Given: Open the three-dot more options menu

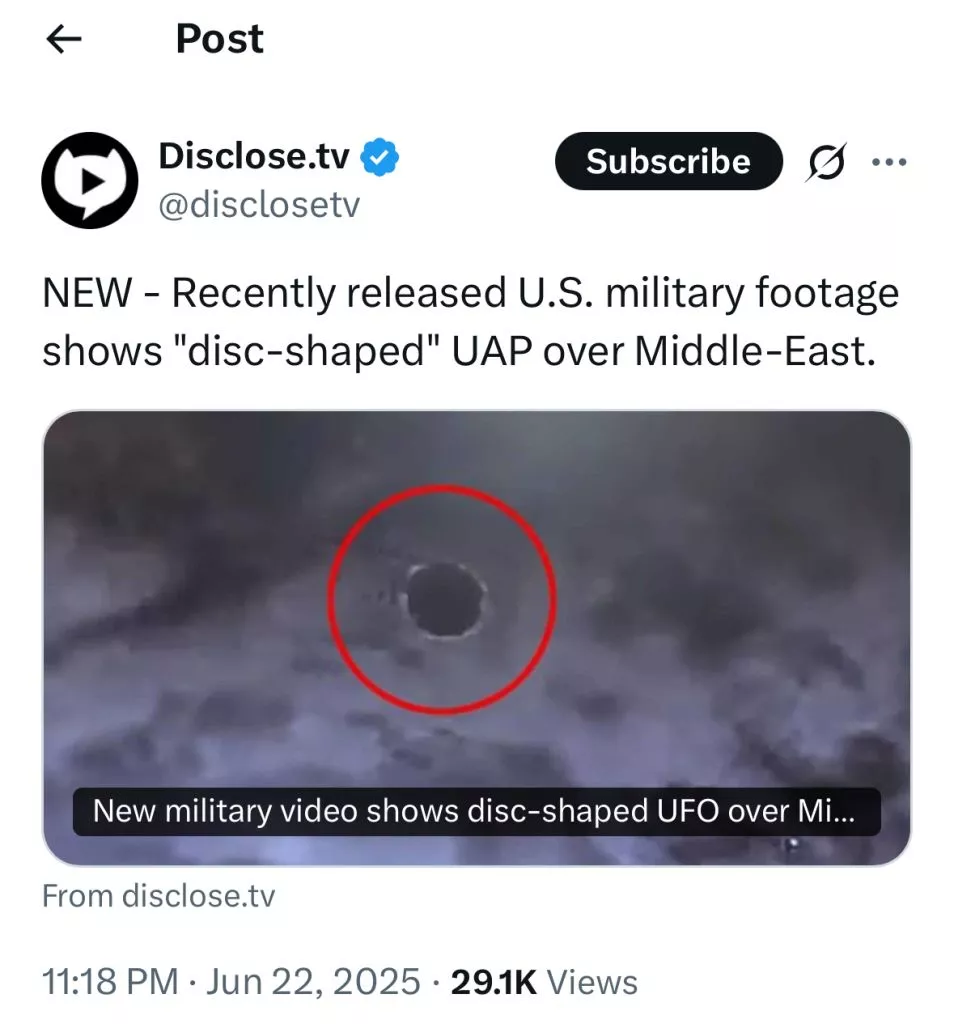Looking at the screenshot, I should point(889,161).
